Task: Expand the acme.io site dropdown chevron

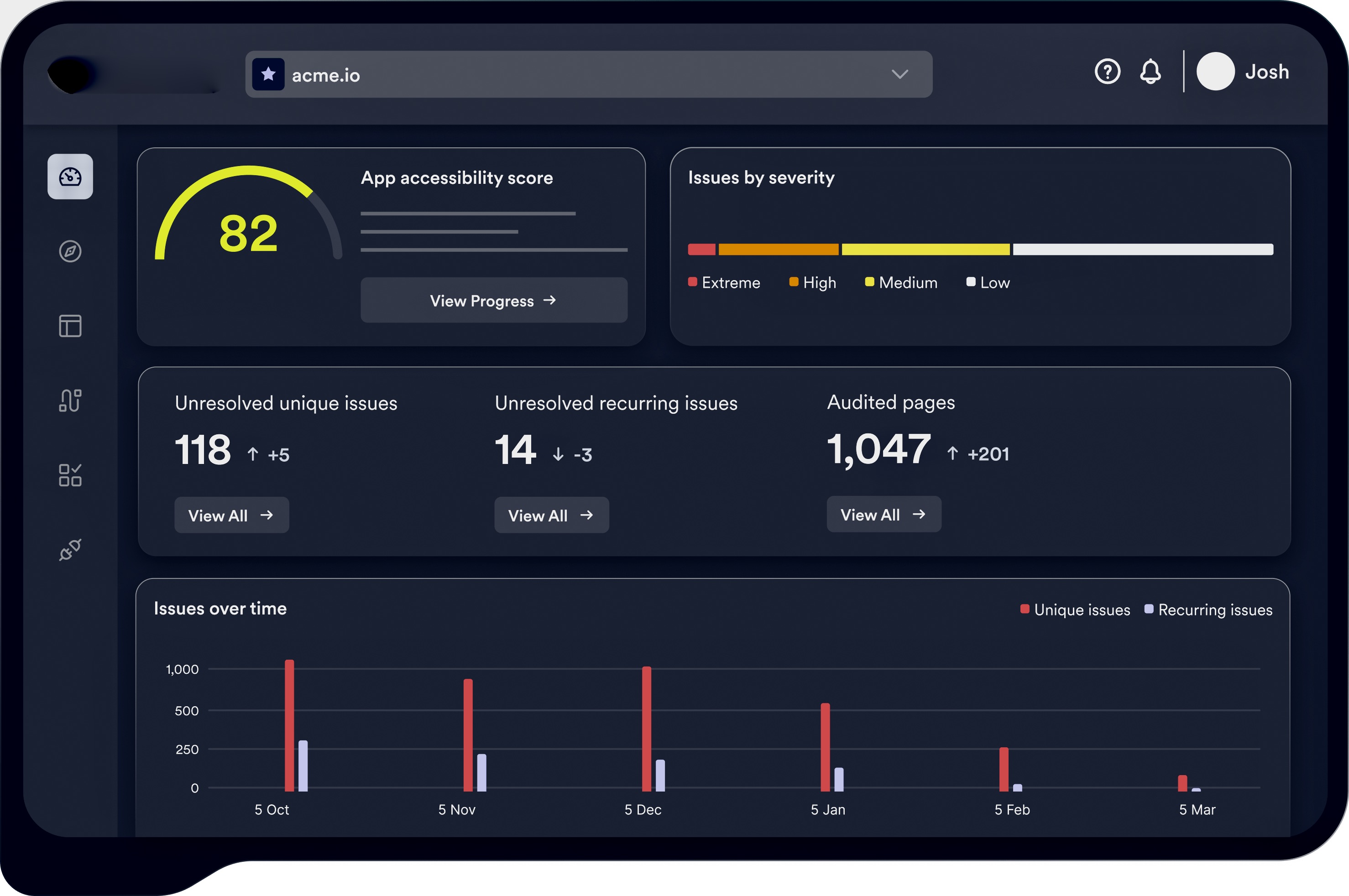Action: point(899,74)
